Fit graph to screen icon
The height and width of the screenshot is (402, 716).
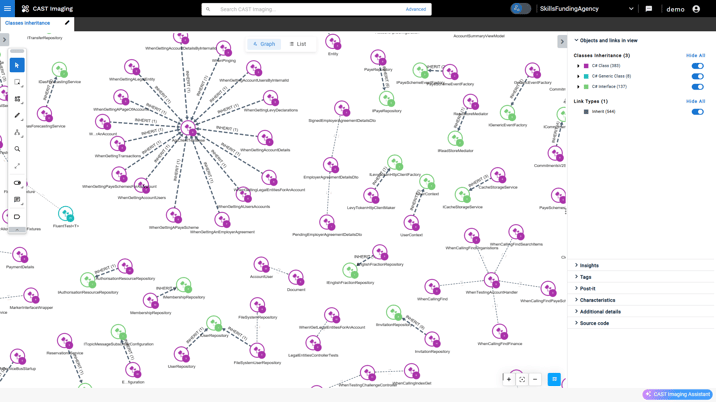point(522,380)
